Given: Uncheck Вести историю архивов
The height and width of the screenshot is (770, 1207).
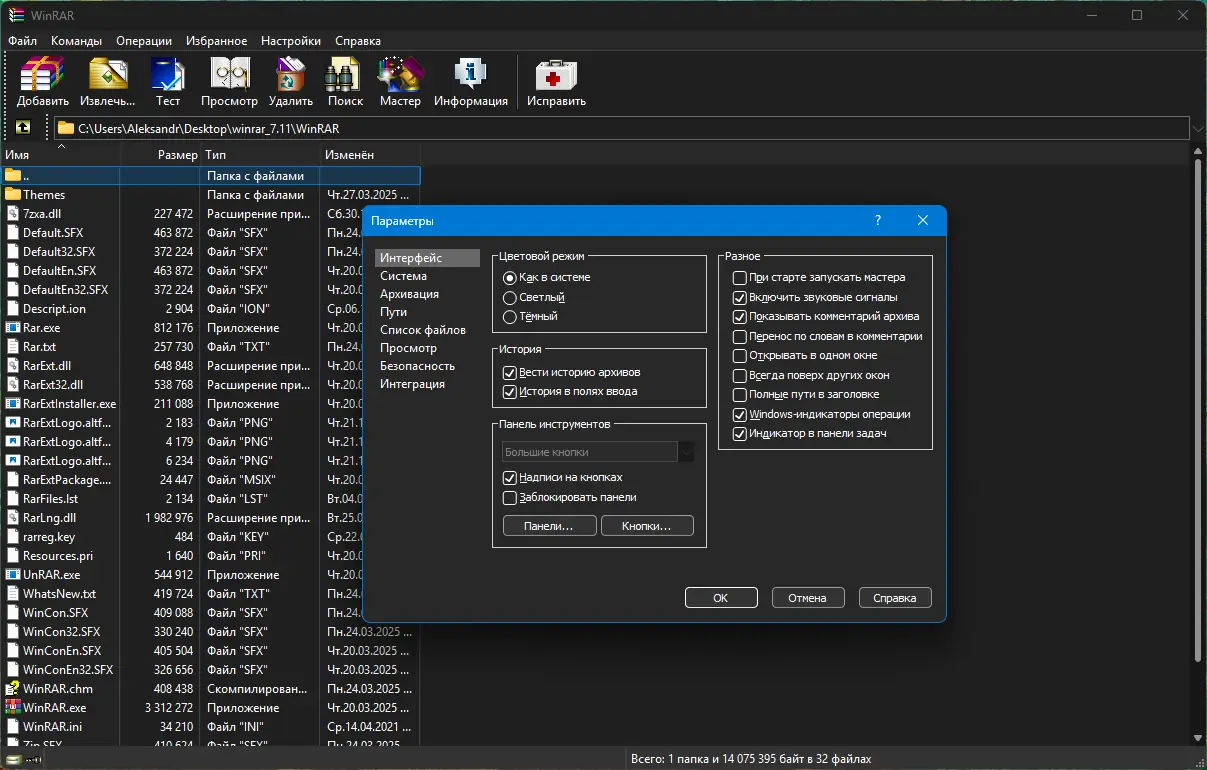Looking at the screenshot, I should coord(510,372).
